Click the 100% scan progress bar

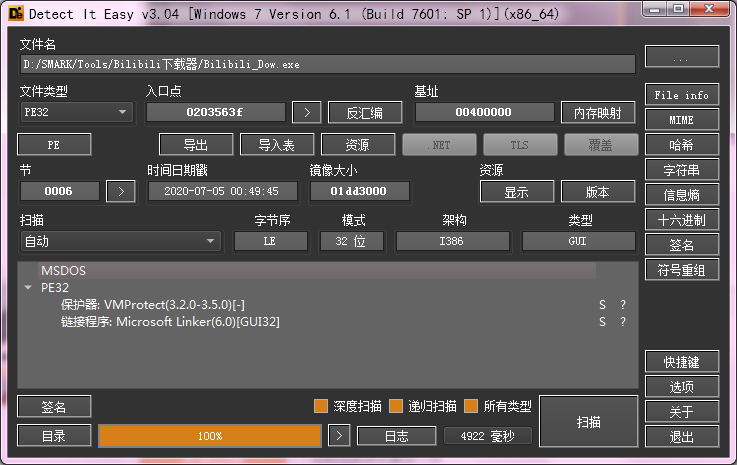(x=210, y=436)
